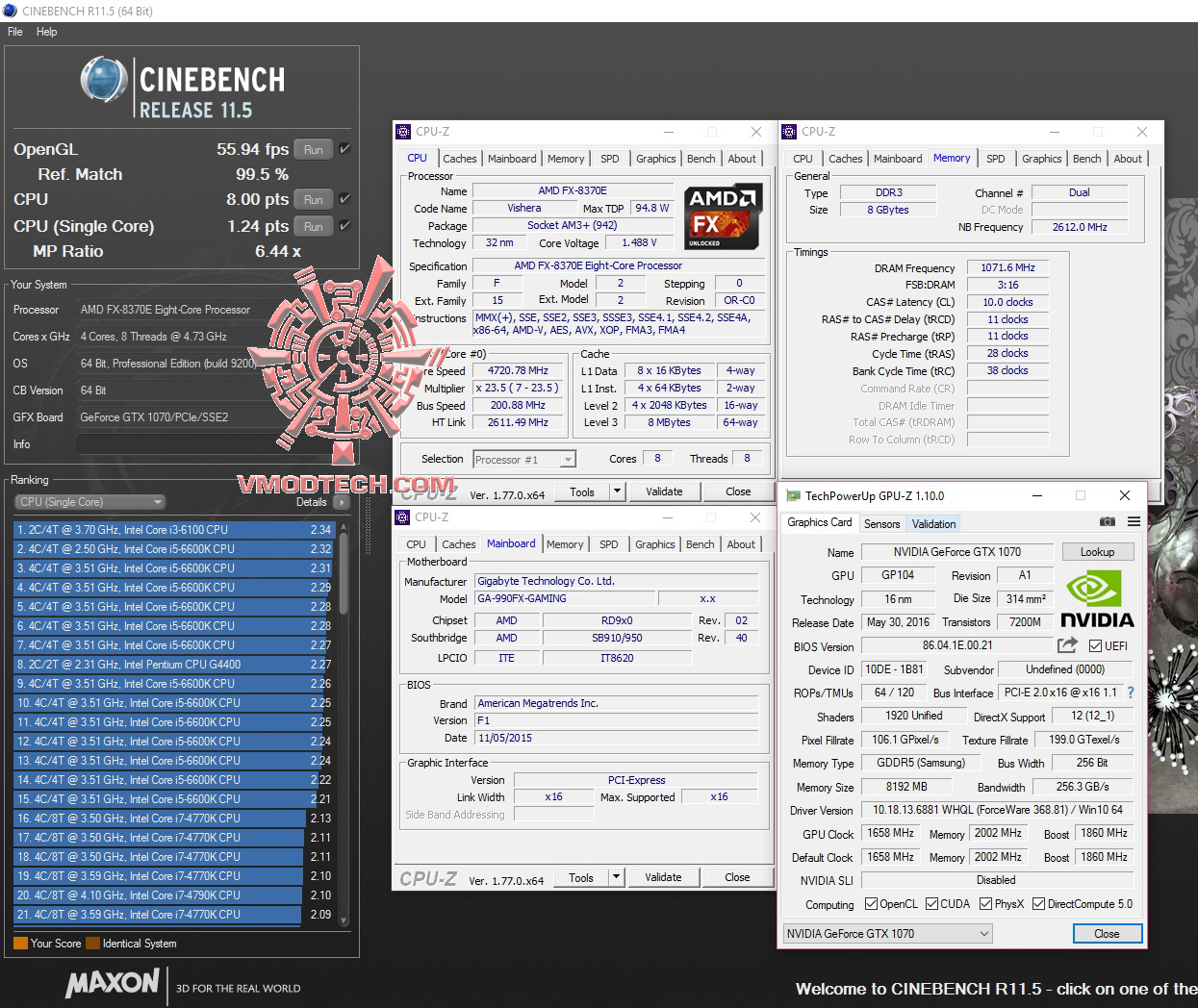Toggle the OpenCL computing checkbox

point(871,904)
